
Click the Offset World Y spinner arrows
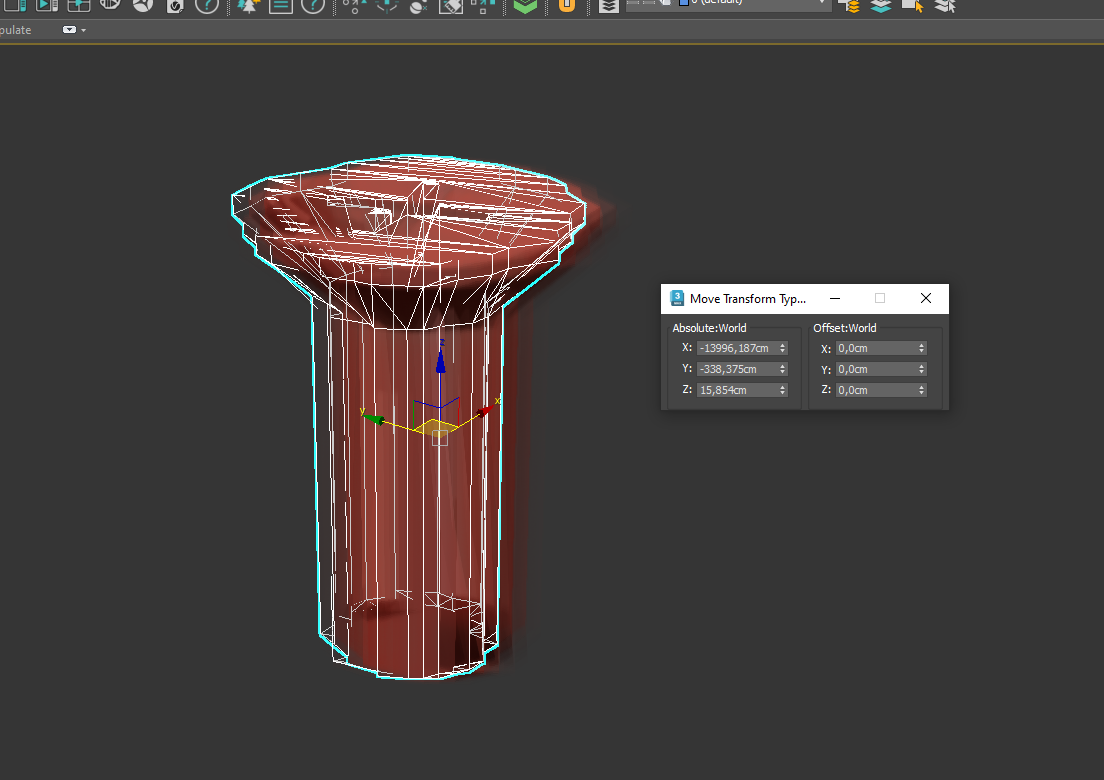tap(921, 369)
